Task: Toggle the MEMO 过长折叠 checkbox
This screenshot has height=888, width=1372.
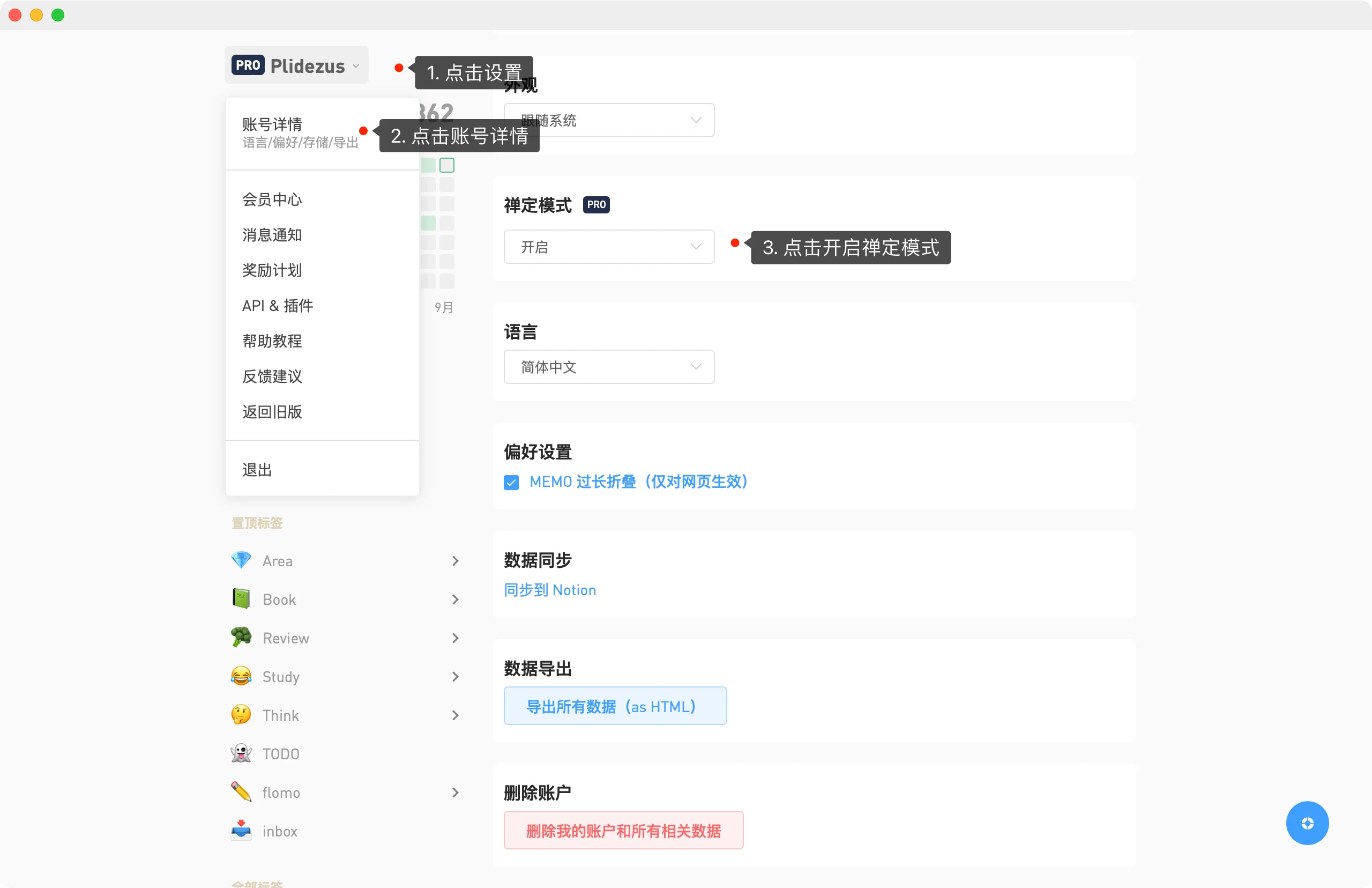Action: (511, 482)
